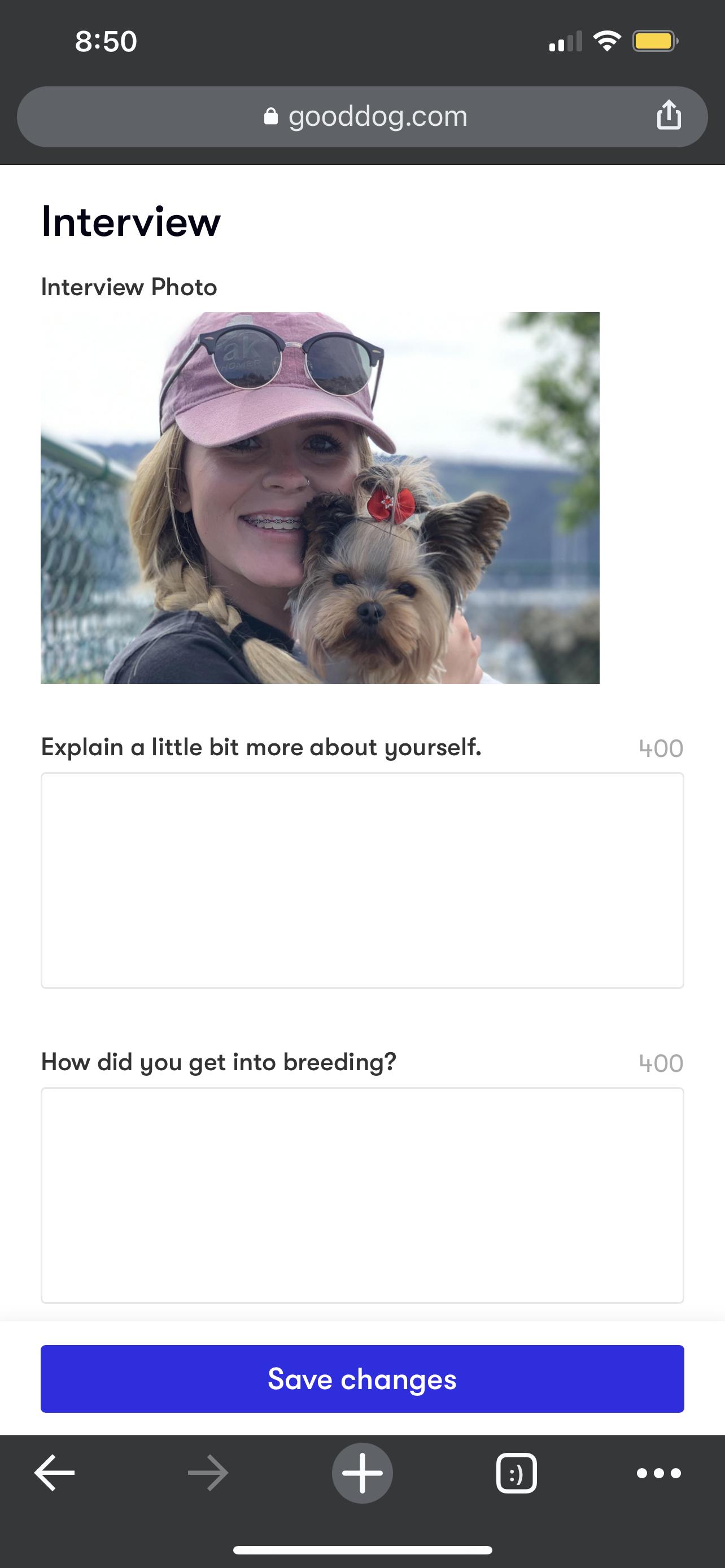Open the three-dot browser menu
Viewport: 725px width, 1568px height.
[x=658, y=1473]
